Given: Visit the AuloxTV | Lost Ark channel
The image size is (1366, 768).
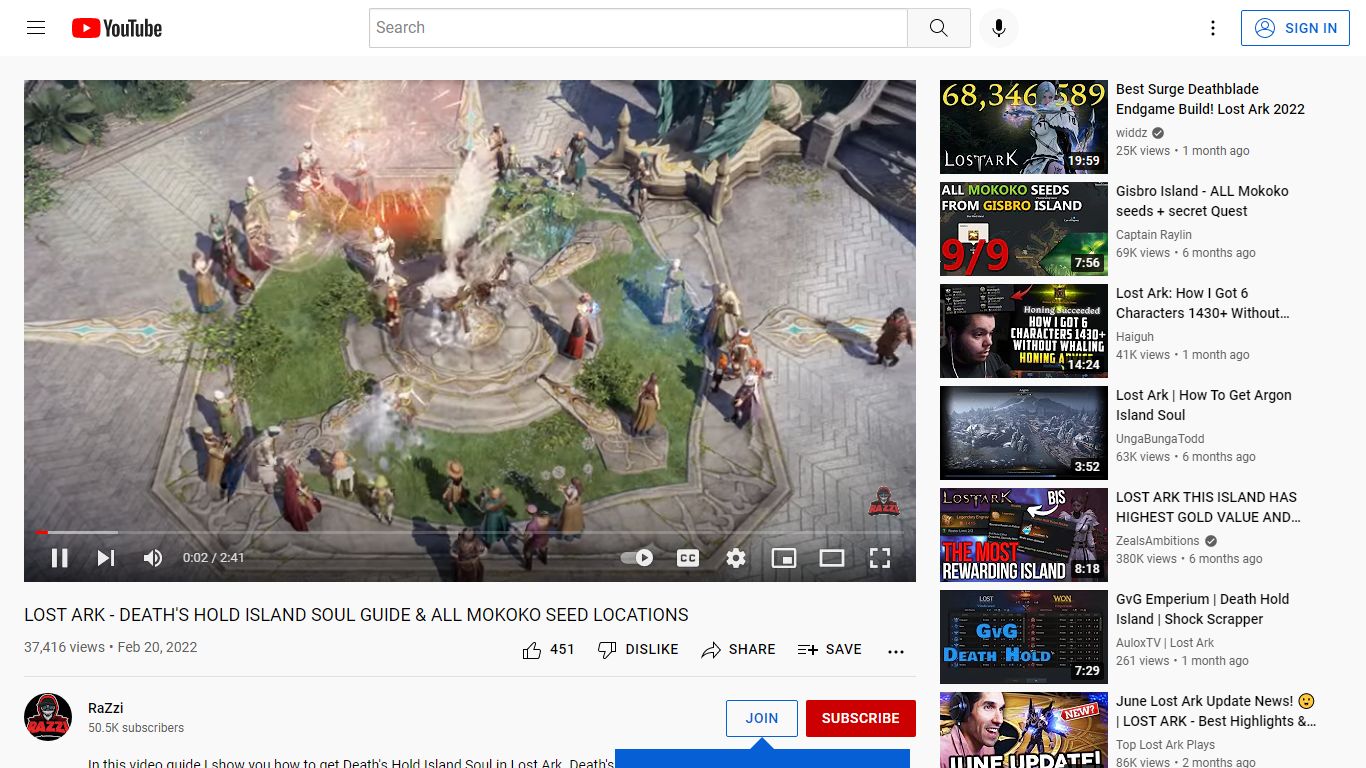Looking at the screenshot, I should point(1165,643).
